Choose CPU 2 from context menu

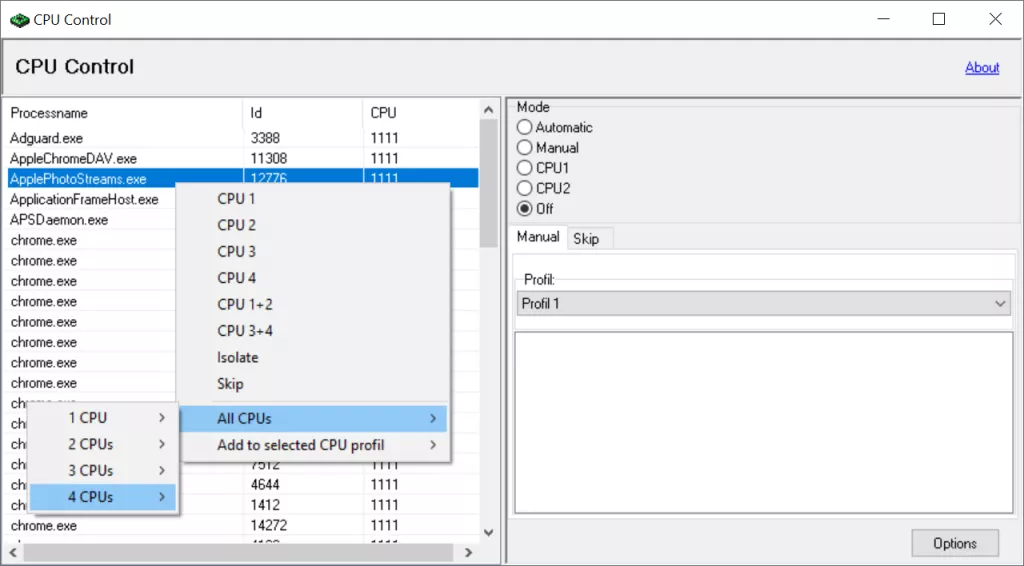click(x=313, y=225)
